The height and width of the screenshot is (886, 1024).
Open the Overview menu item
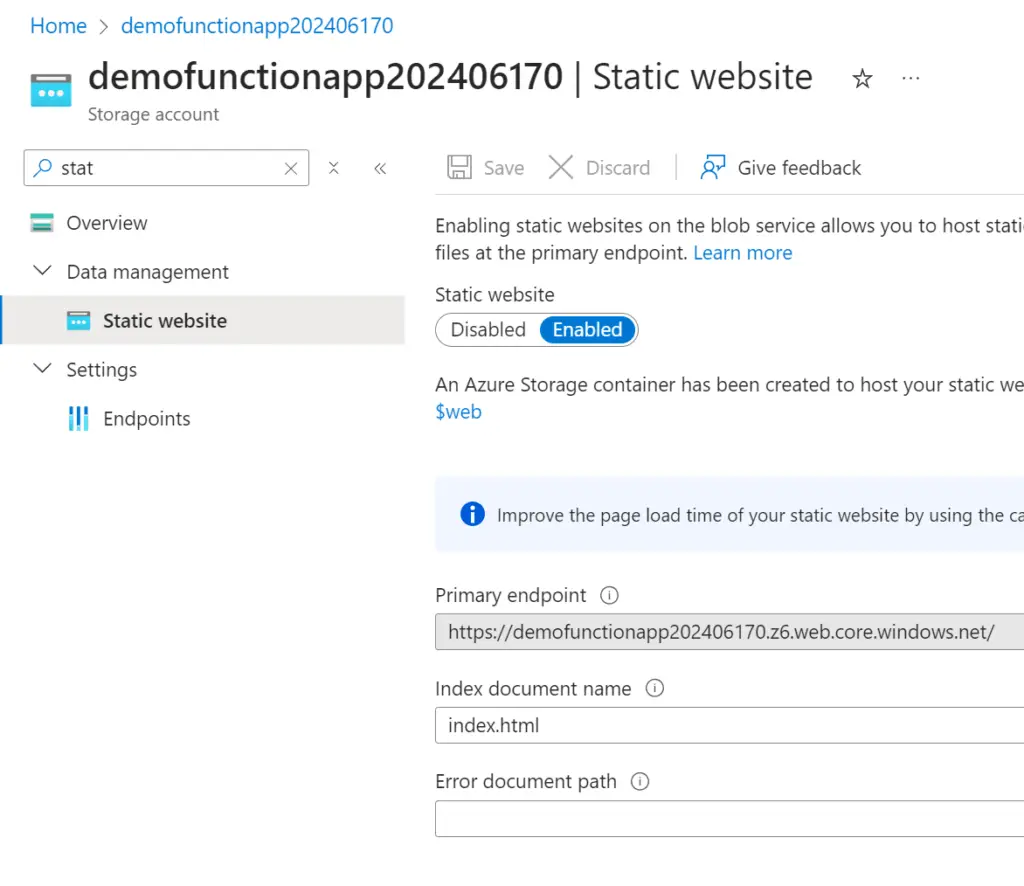(106, 223)
